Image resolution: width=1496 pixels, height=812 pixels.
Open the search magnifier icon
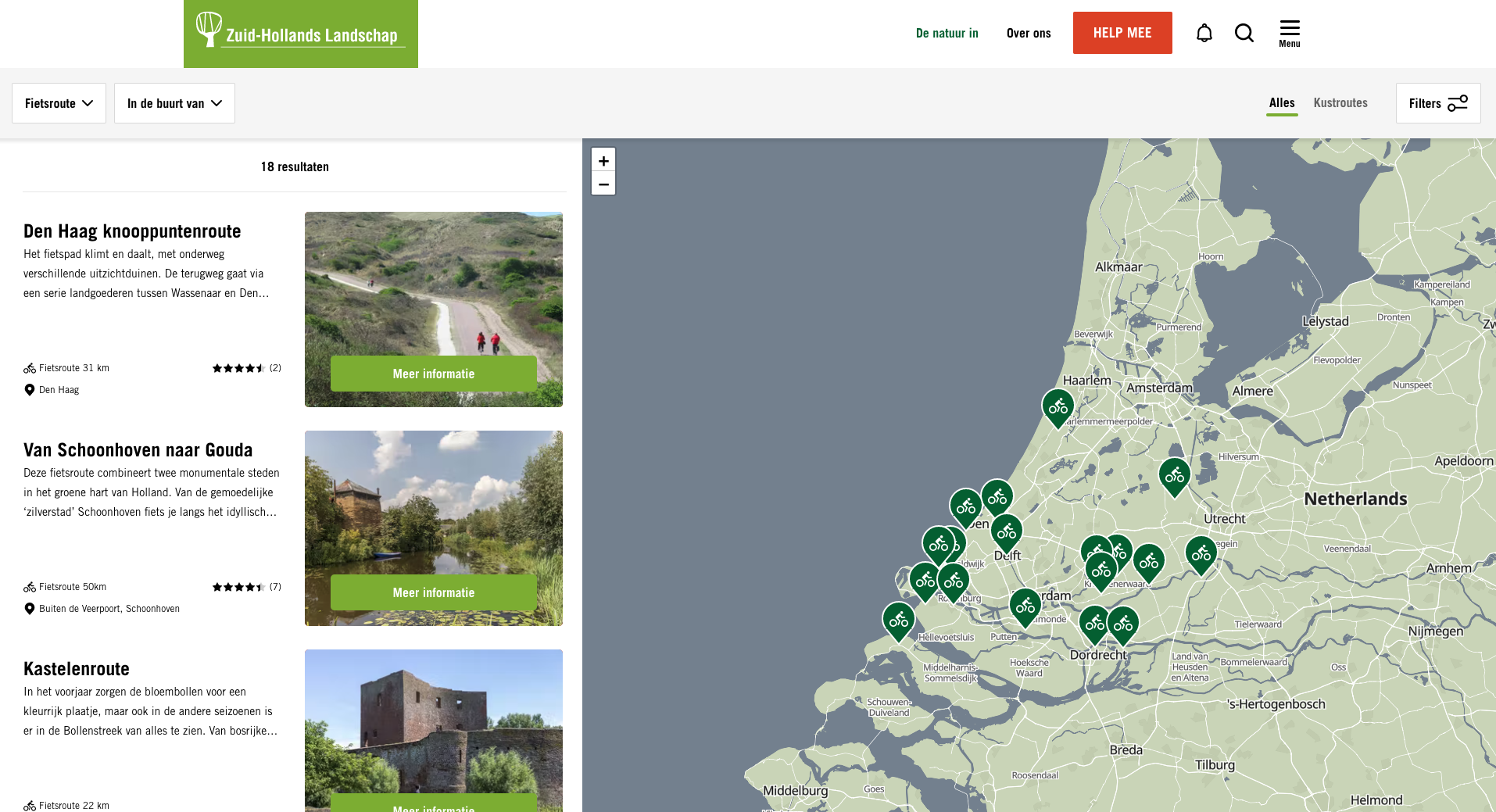click(x=1244, y=33)
